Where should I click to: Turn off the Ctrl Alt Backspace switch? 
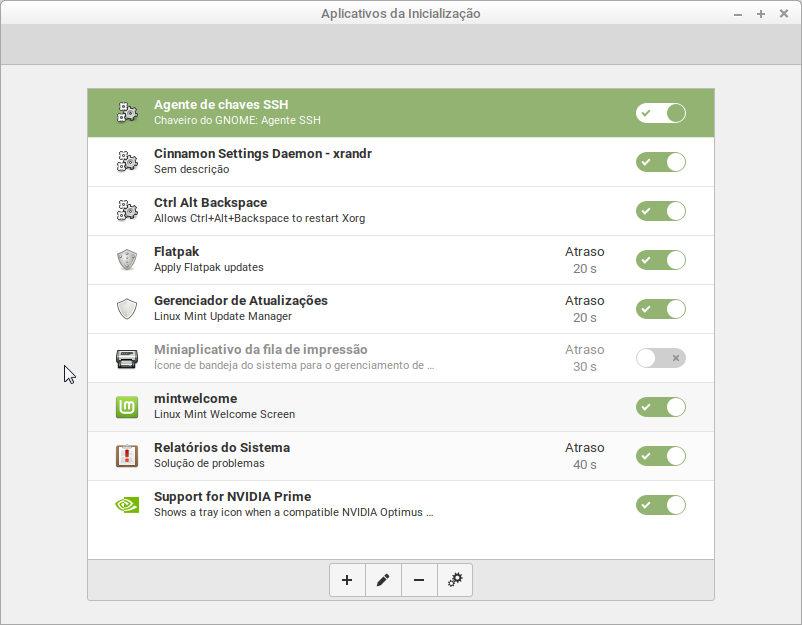coord(661,211)
